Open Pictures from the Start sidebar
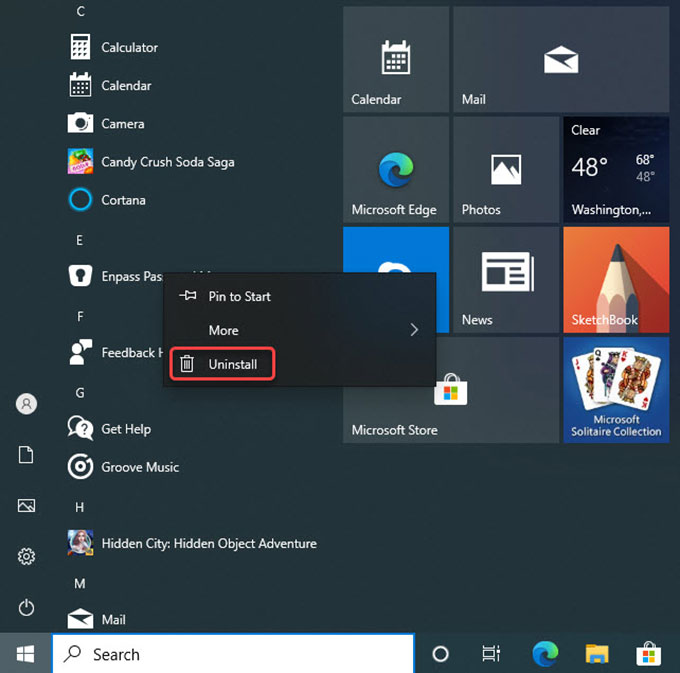The width and height of the screenshot is (680, 673). [26, 506]
